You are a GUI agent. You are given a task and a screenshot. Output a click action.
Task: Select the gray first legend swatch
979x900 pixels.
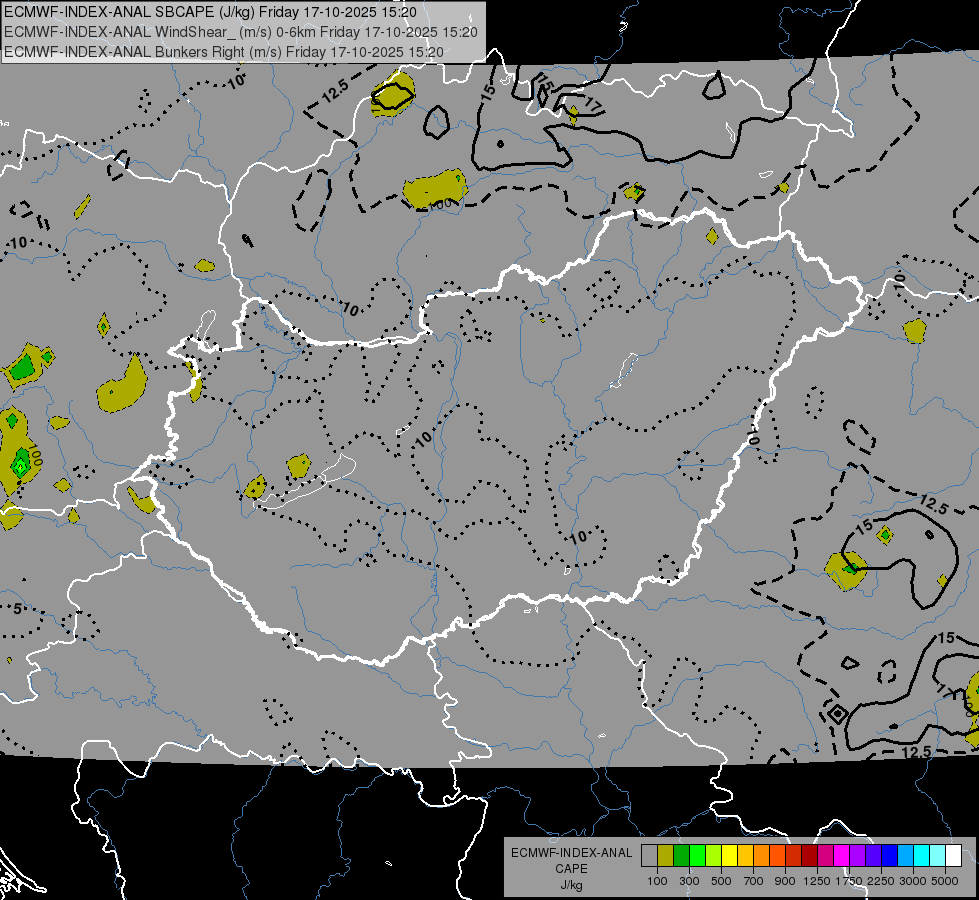tap(649, 855)
